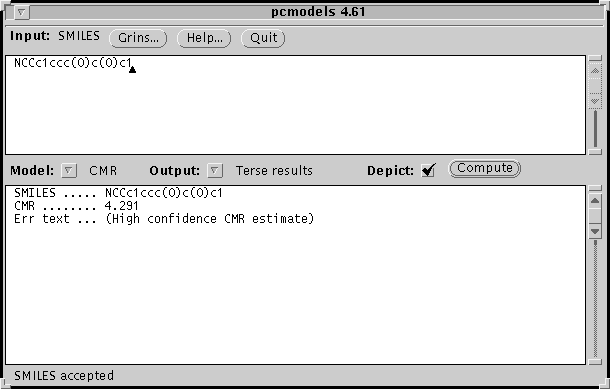Click the SMILES input text area
Viewport: 610px width, 389px height.
click(x=295, y=105)
